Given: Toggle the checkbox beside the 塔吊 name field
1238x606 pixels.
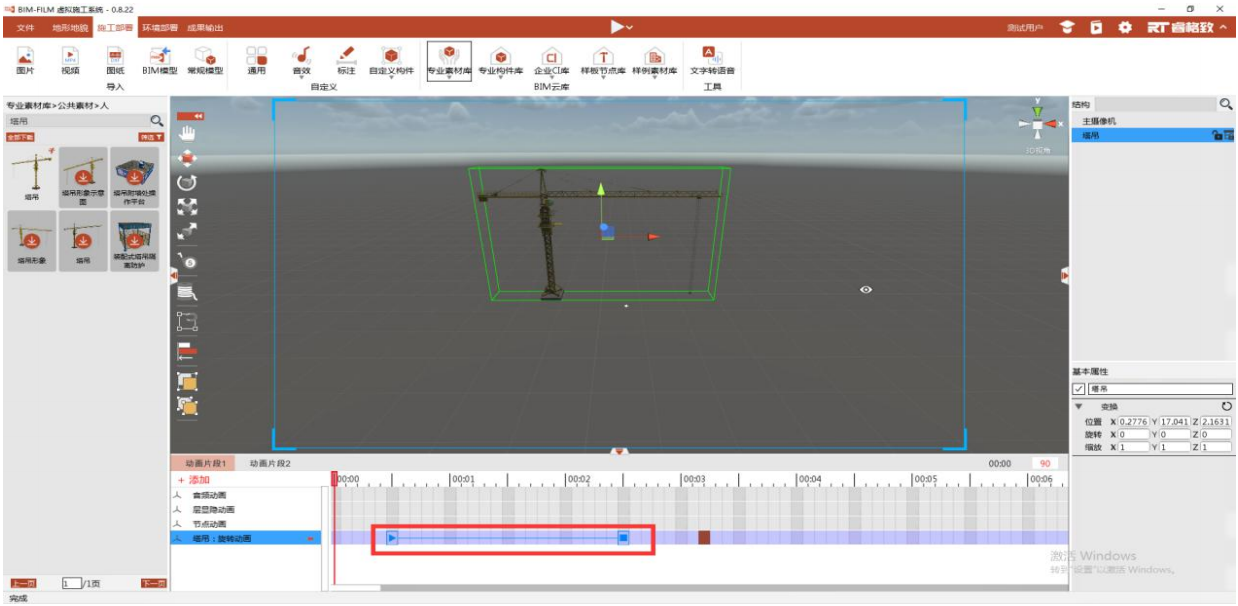Looking at the screenshot, I should pyautogui.click(x=1079, y=389).
